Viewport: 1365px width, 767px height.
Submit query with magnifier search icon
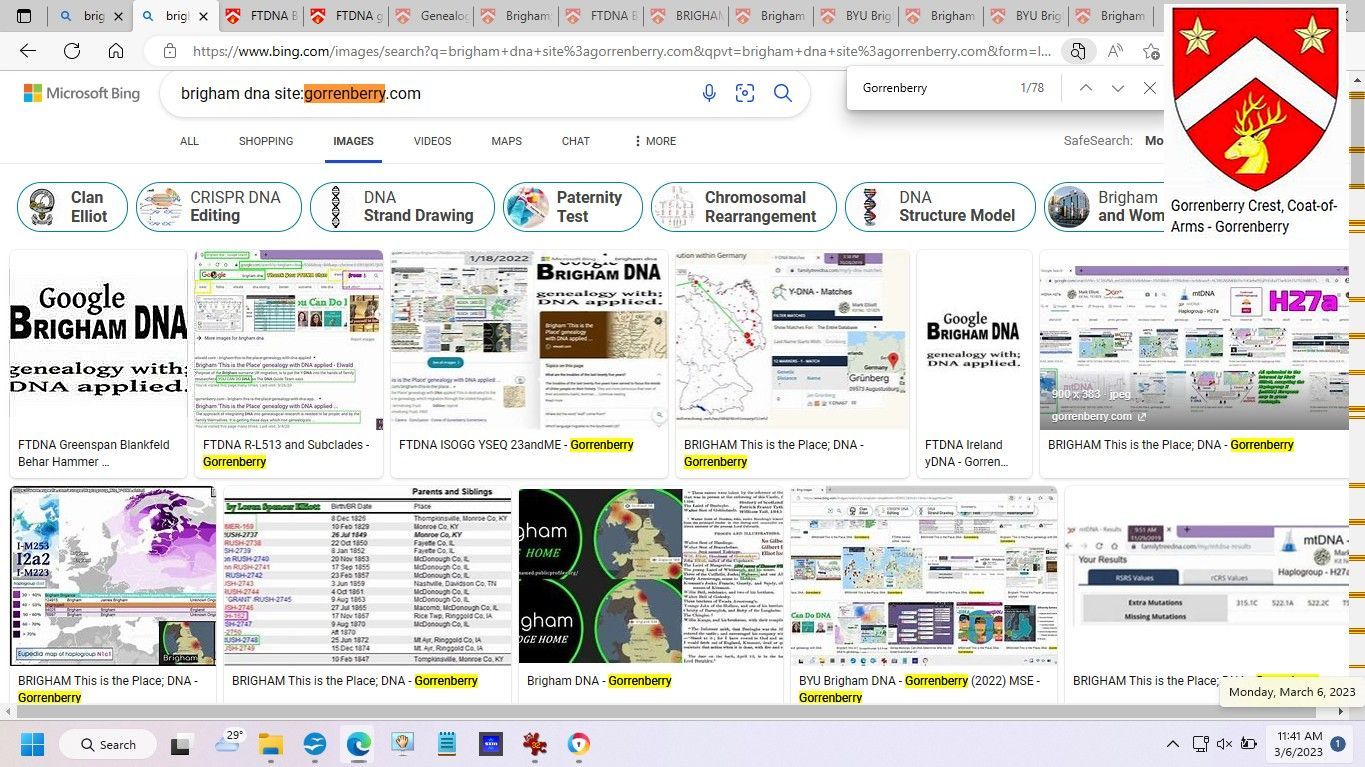783,93
